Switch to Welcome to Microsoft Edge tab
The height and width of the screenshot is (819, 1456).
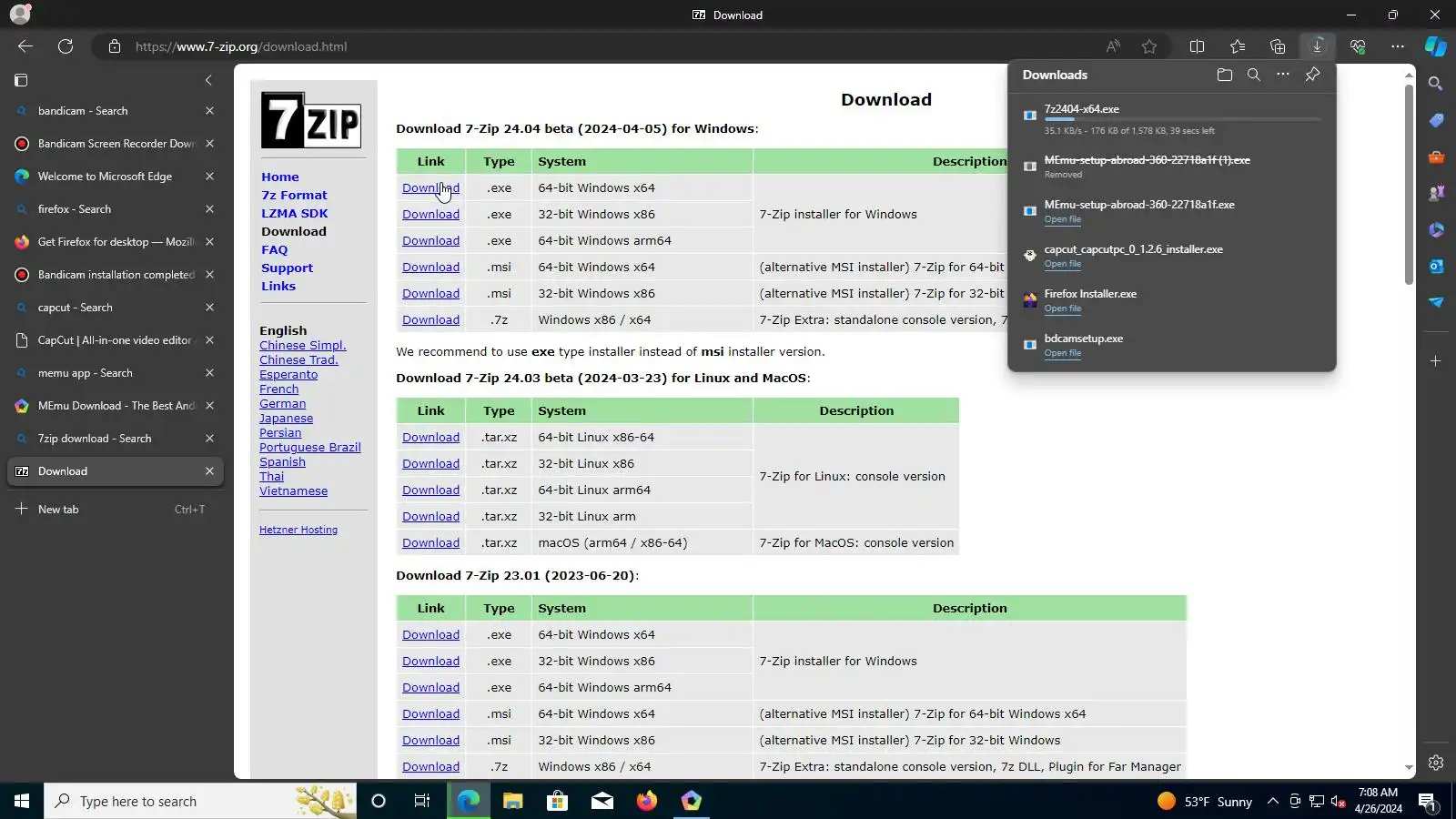click(x=115, y=177)
